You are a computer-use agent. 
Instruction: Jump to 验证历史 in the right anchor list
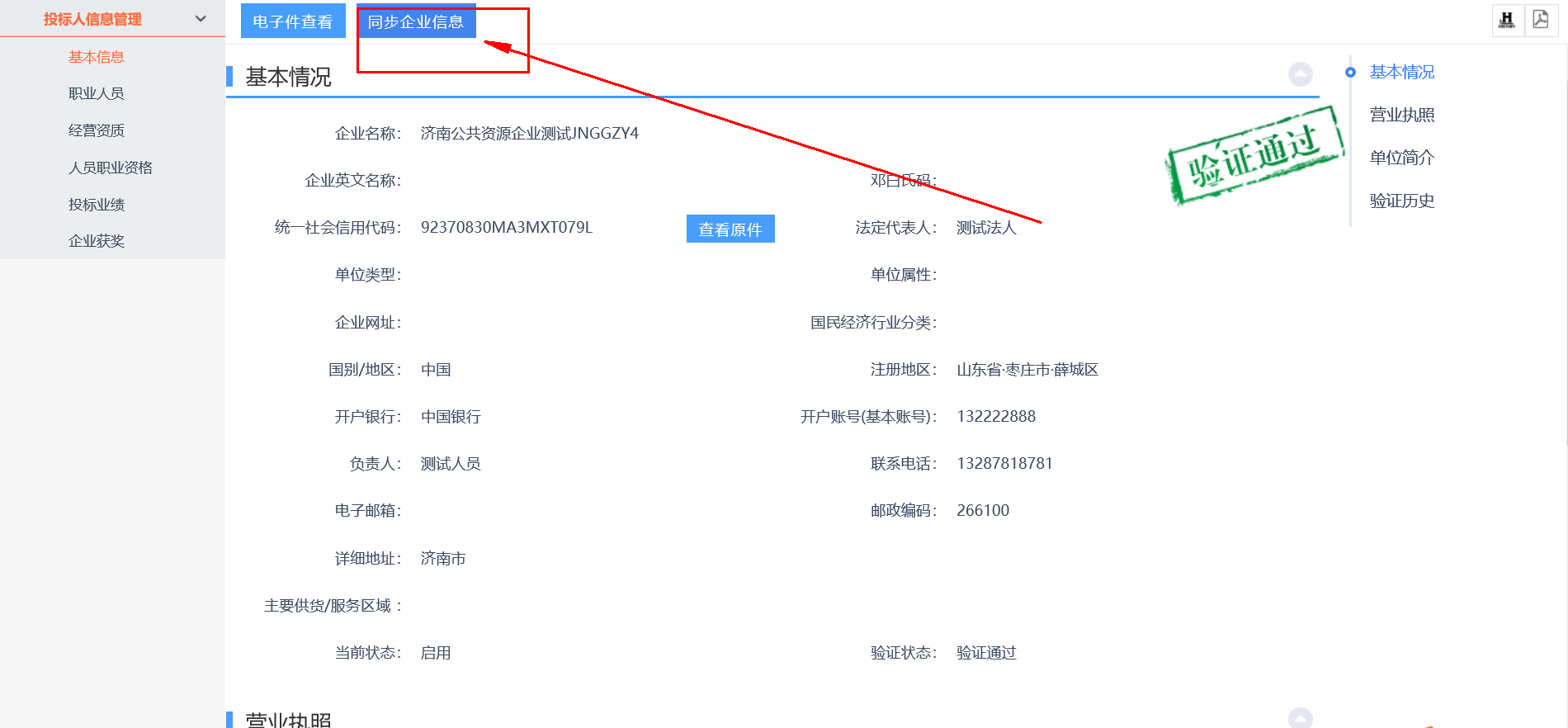point(1401,201)
